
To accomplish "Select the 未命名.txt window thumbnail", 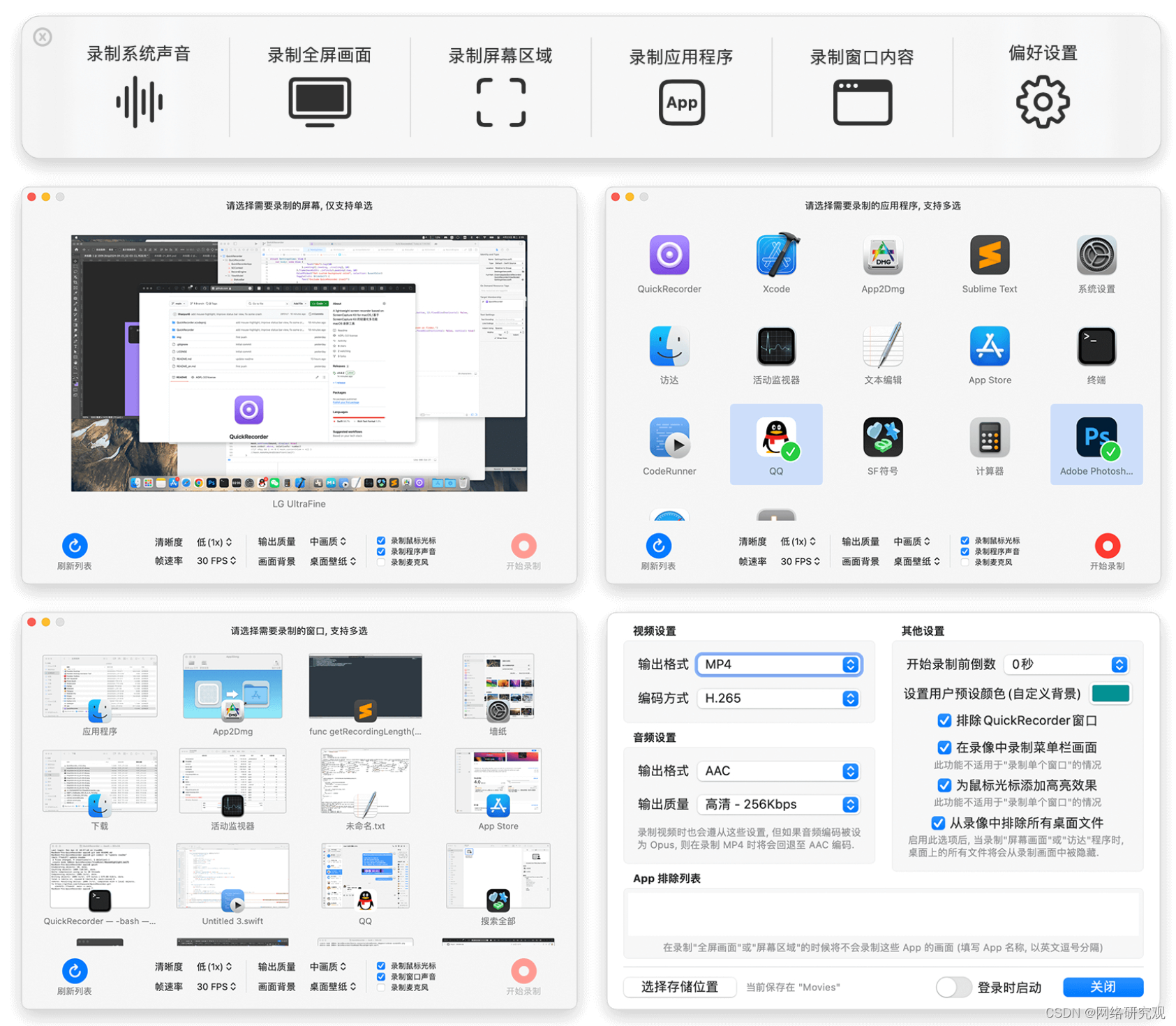I will pos(365,782).
